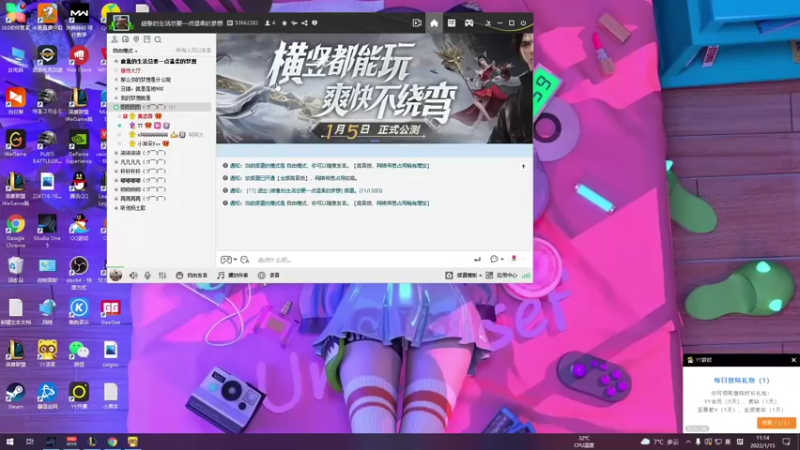Open Steam desktop shortcut
The width and height of the screenshot is (800, 450).
click(15, 396)
